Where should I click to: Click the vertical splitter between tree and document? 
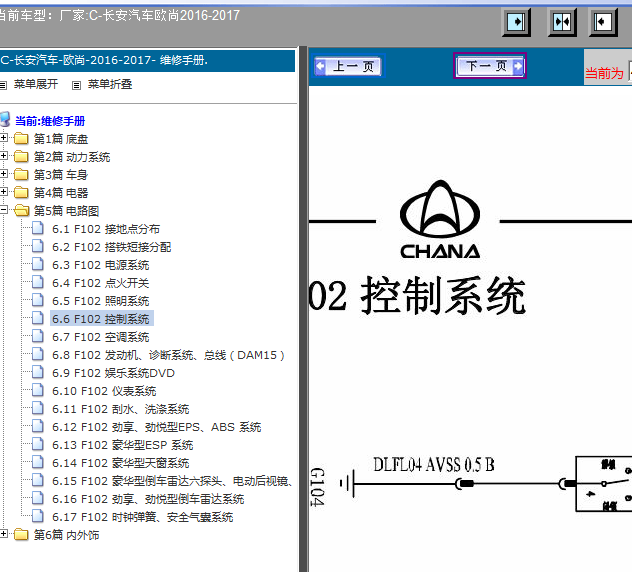tap(304, 309)
